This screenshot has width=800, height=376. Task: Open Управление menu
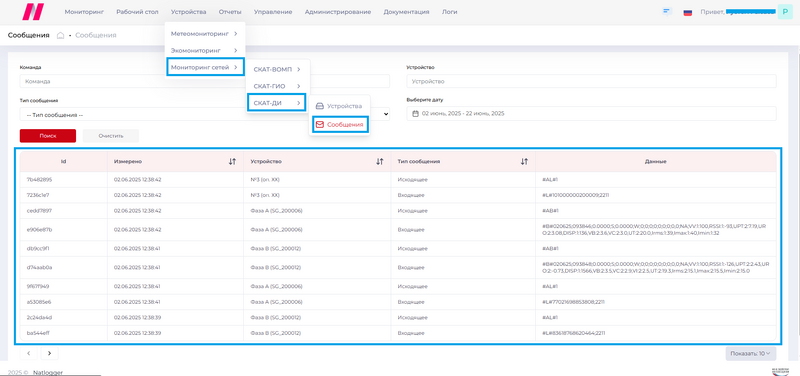273,12
